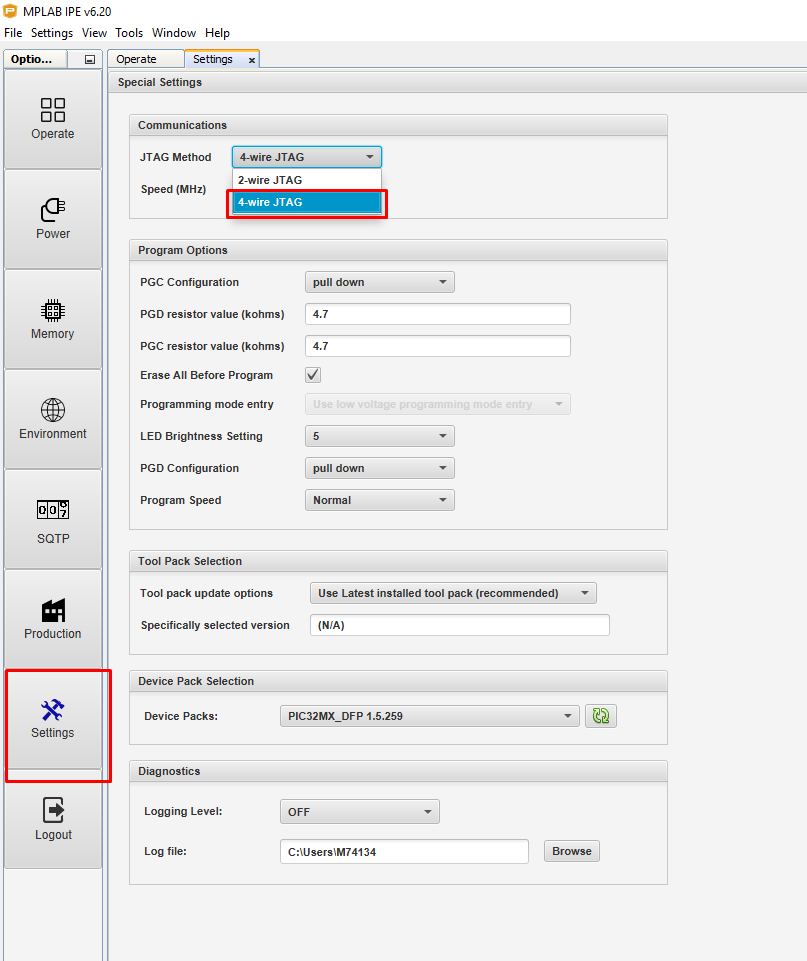Open the Production panel icon
The width and height of the screenshot is (807, 961).
click(52, 618)
